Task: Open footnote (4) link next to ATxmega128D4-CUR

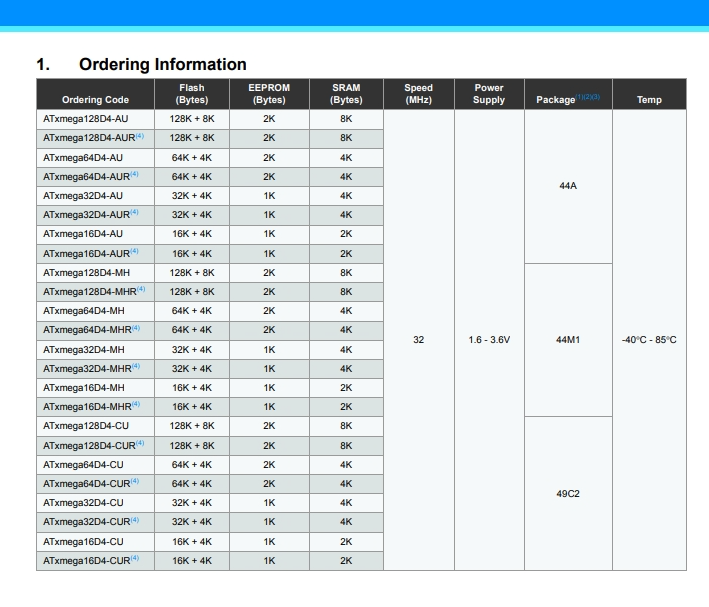Action: (x=140, y=443)
